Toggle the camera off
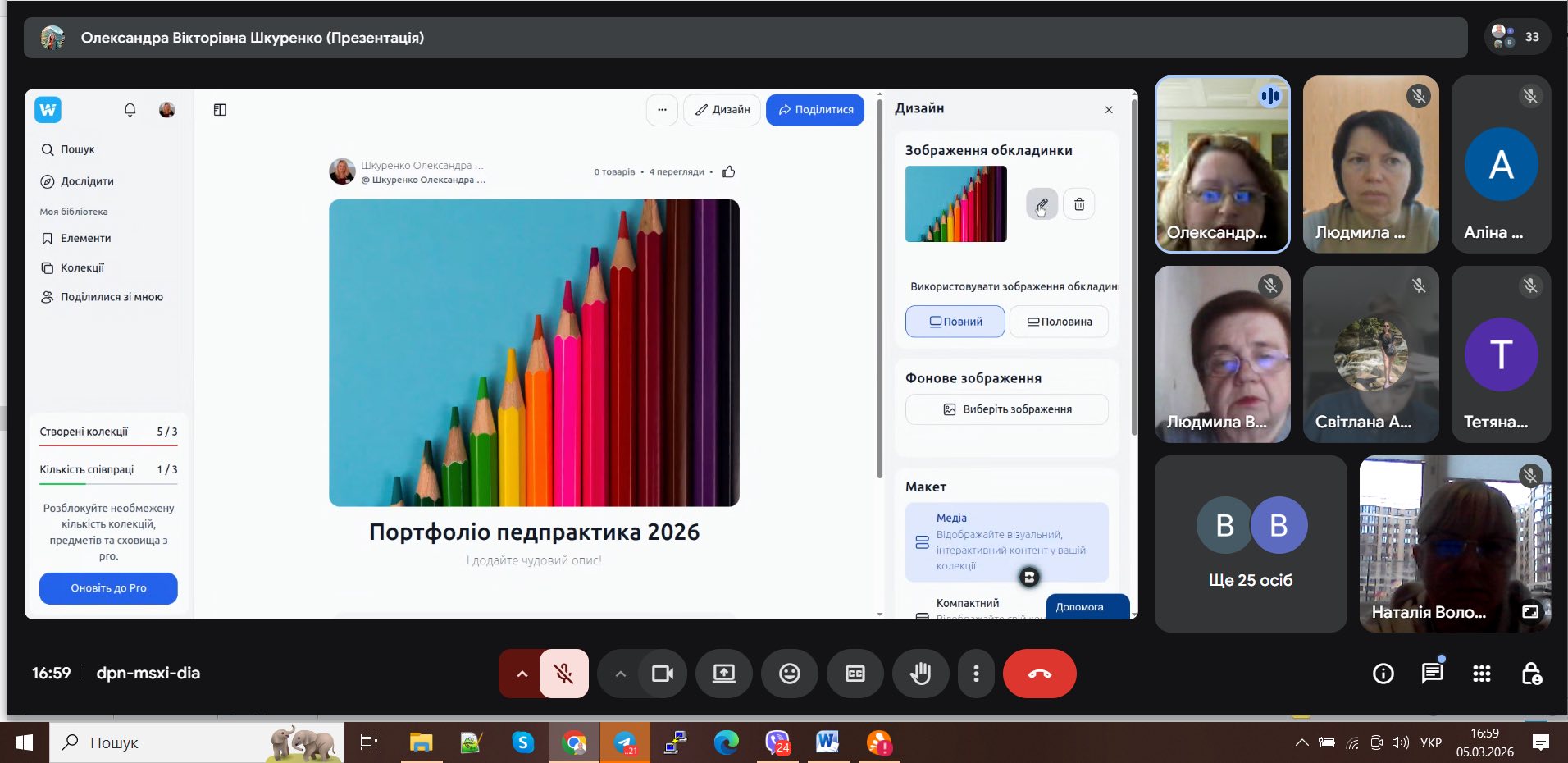Viewport: 1568px width, 763px height. tap(662, 674)
